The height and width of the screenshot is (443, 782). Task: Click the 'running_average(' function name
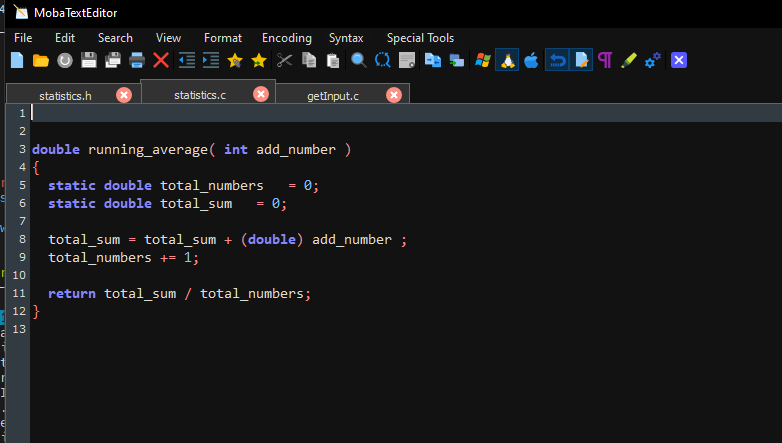click(152, 150)
